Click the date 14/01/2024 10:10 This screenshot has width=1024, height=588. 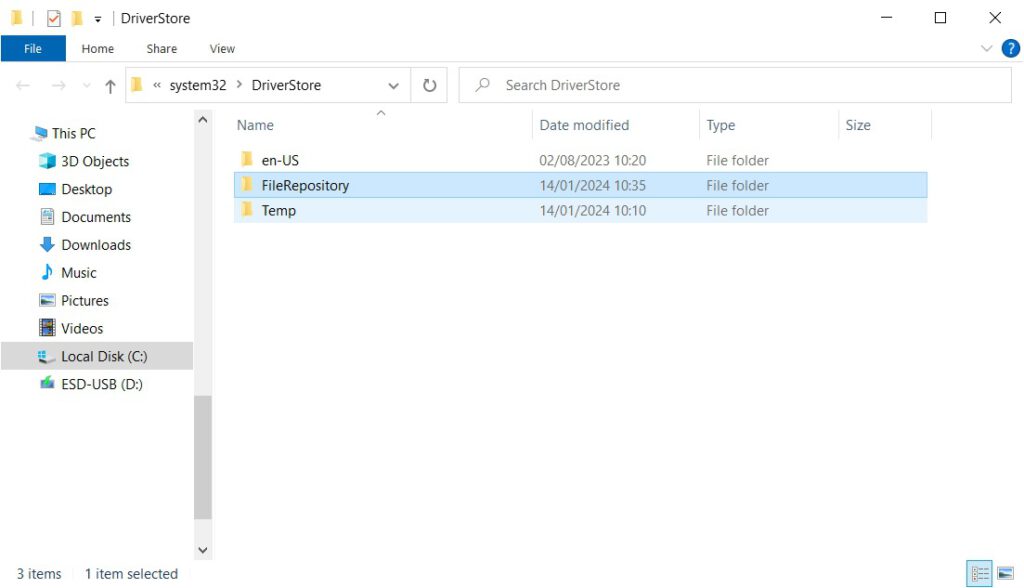pos(592,210)
